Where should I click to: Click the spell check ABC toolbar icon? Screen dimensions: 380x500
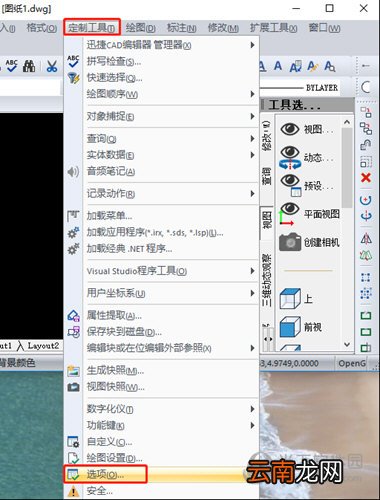pyautogui.click(x=12, y=66)
